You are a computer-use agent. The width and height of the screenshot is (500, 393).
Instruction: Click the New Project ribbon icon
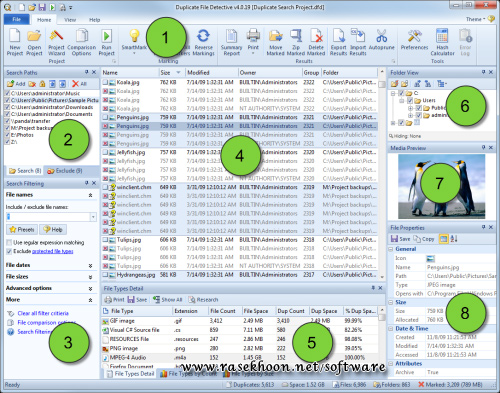[x=15, y=43]
